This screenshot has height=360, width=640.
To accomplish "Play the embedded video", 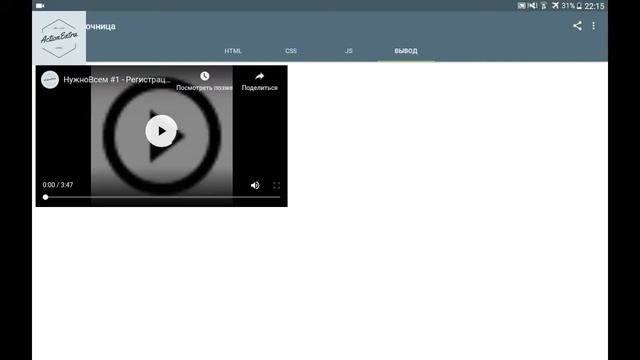I will [x=161, y=131].
